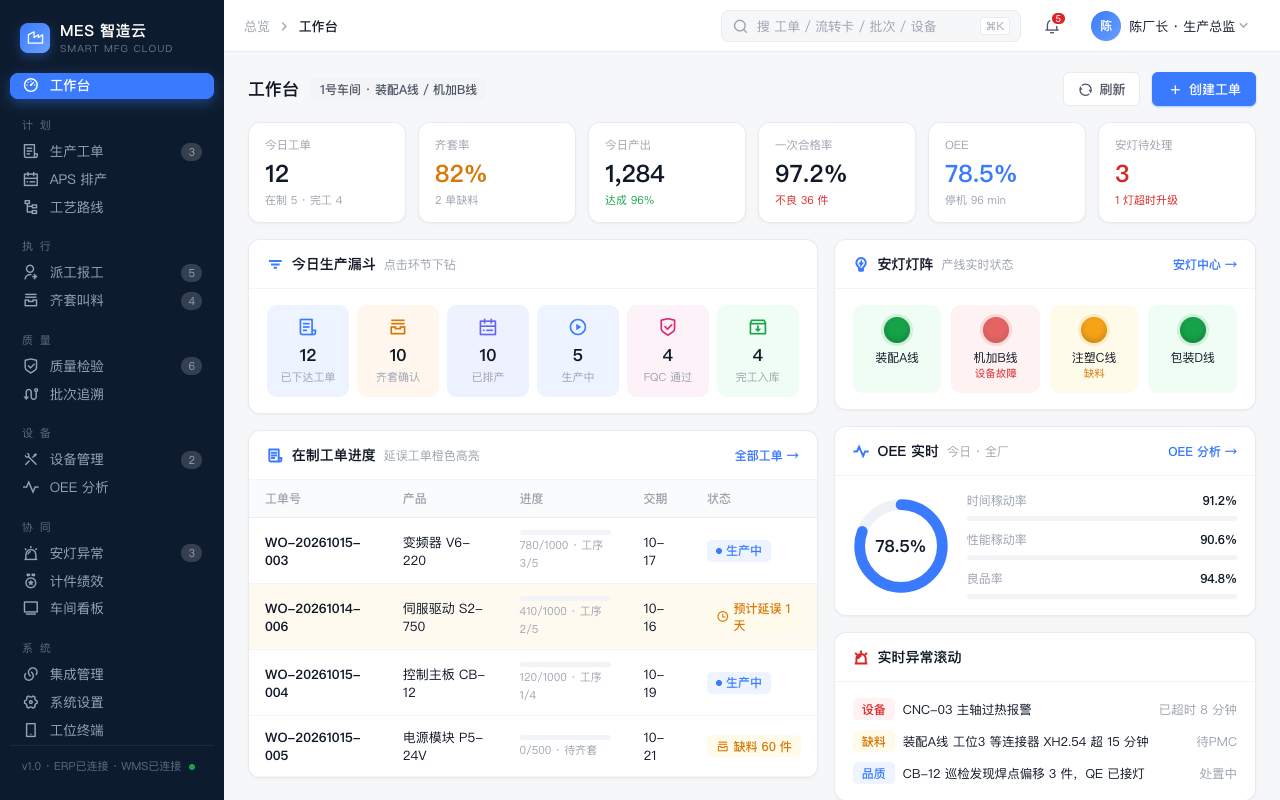Click the 安灯灯阵 lightbulb icon
This screenshot has width=1280, height=800.
(x=861, y=264)
